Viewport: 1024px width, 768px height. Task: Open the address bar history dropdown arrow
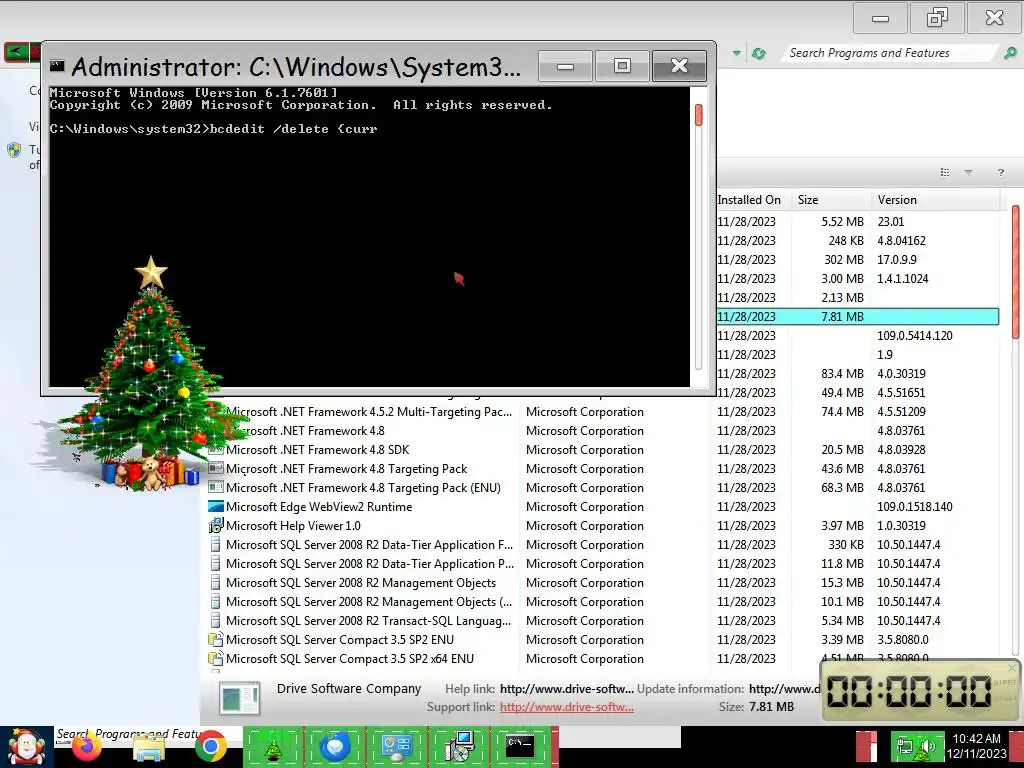pyautogui.click(x=737, y=54)
